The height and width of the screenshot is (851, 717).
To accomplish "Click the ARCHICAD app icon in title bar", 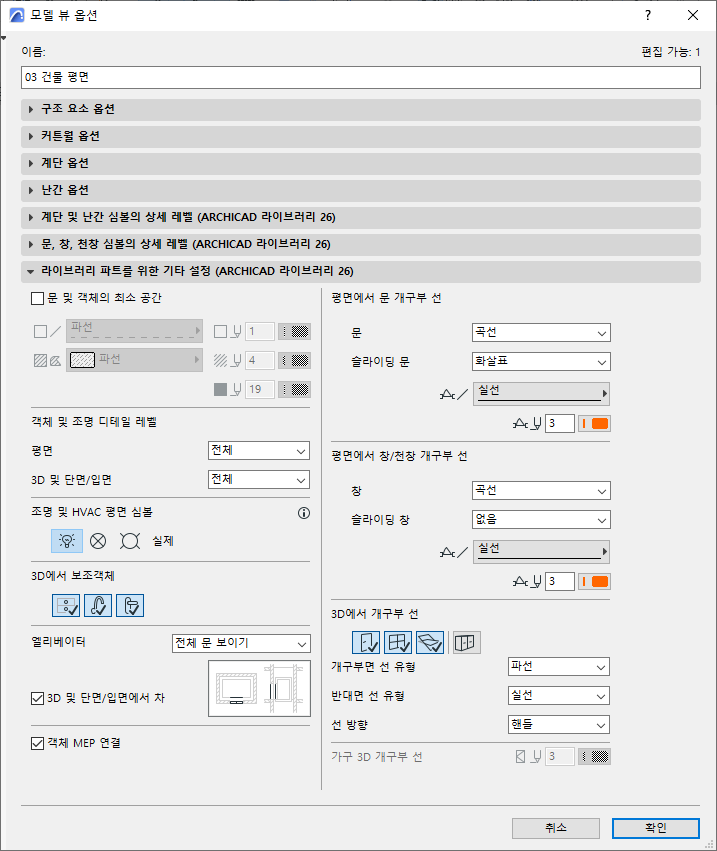I will coord(17,15).
